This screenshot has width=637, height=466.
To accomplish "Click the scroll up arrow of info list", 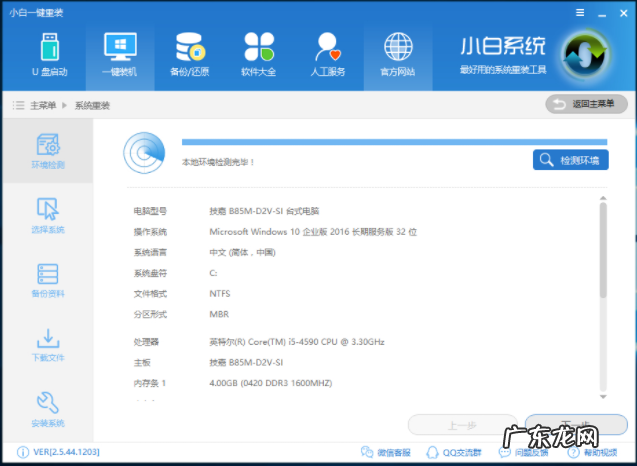I will click(603, 198).
